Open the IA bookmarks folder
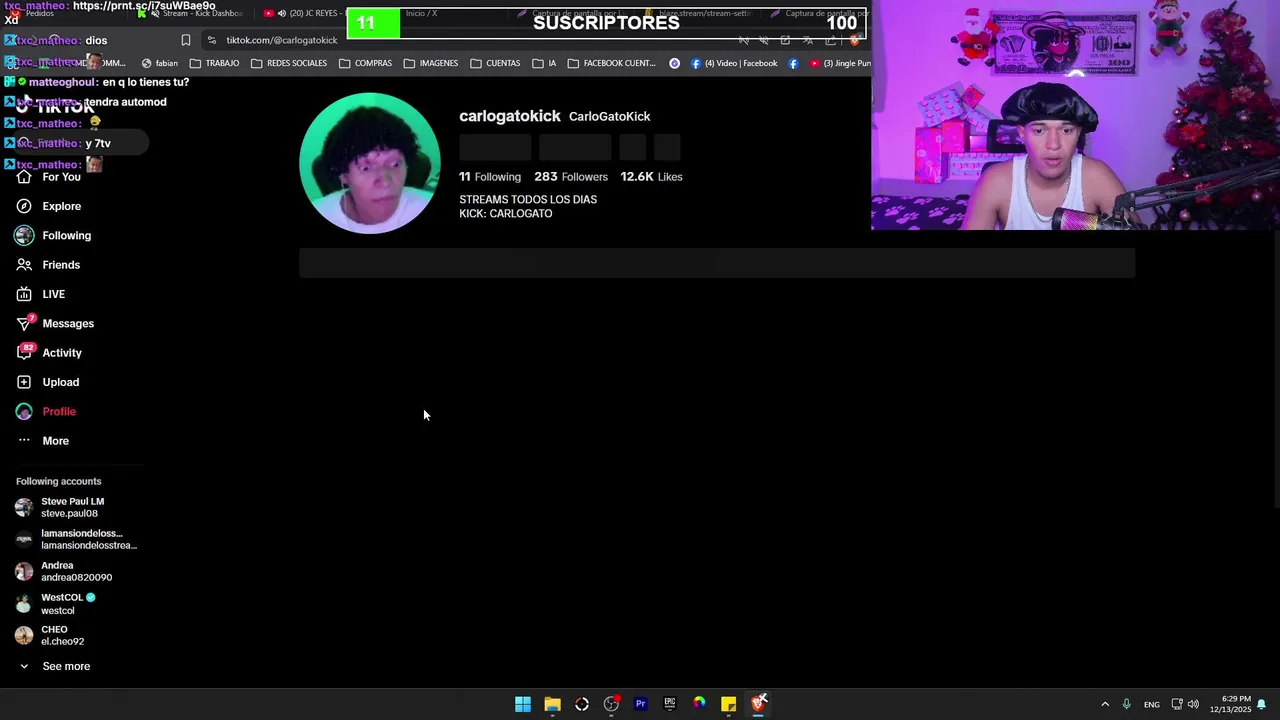 coord(544,63)
